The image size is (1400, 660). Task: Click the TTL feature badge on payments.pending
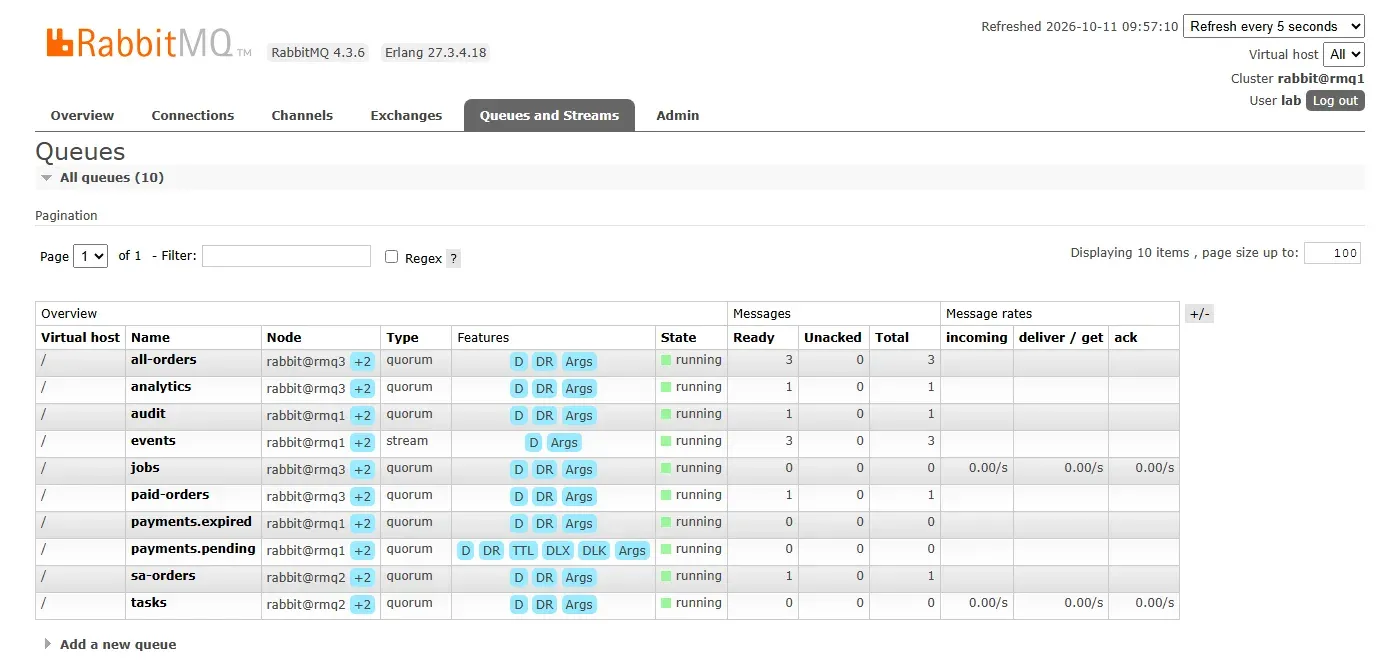[x=523, y=550]
